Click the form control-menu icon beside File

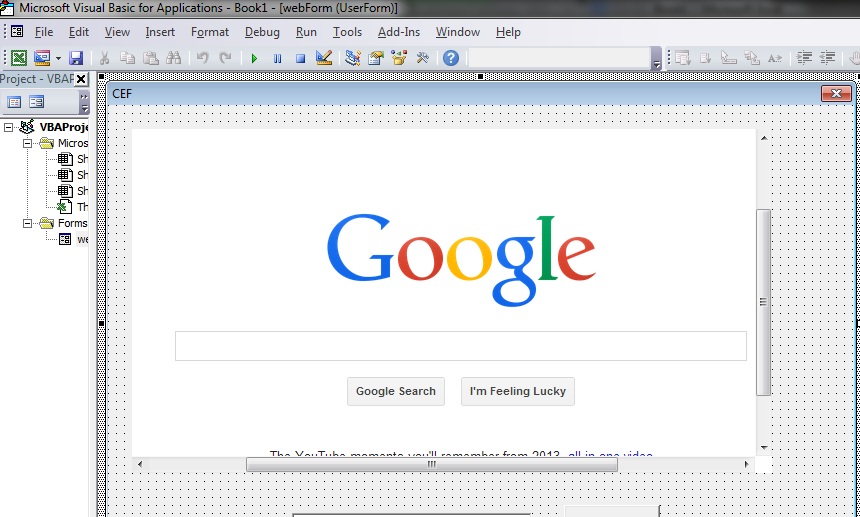[x=18, y=31]
